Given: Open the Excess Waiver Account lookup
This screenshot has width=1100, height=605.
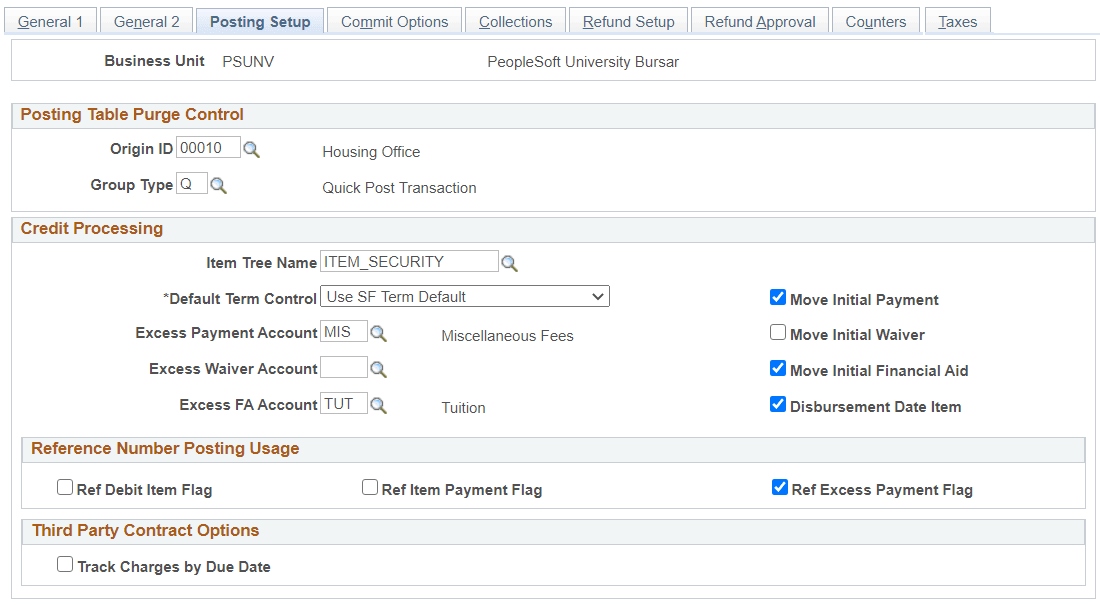Looking at the screenshot, I should (379, 367).
